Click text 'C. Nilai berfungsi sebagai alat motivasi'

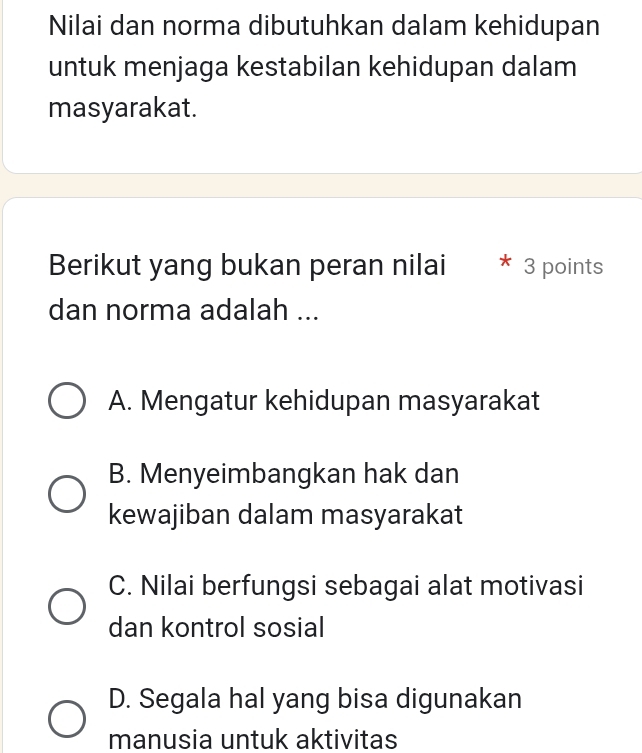(x=346, y=586)
